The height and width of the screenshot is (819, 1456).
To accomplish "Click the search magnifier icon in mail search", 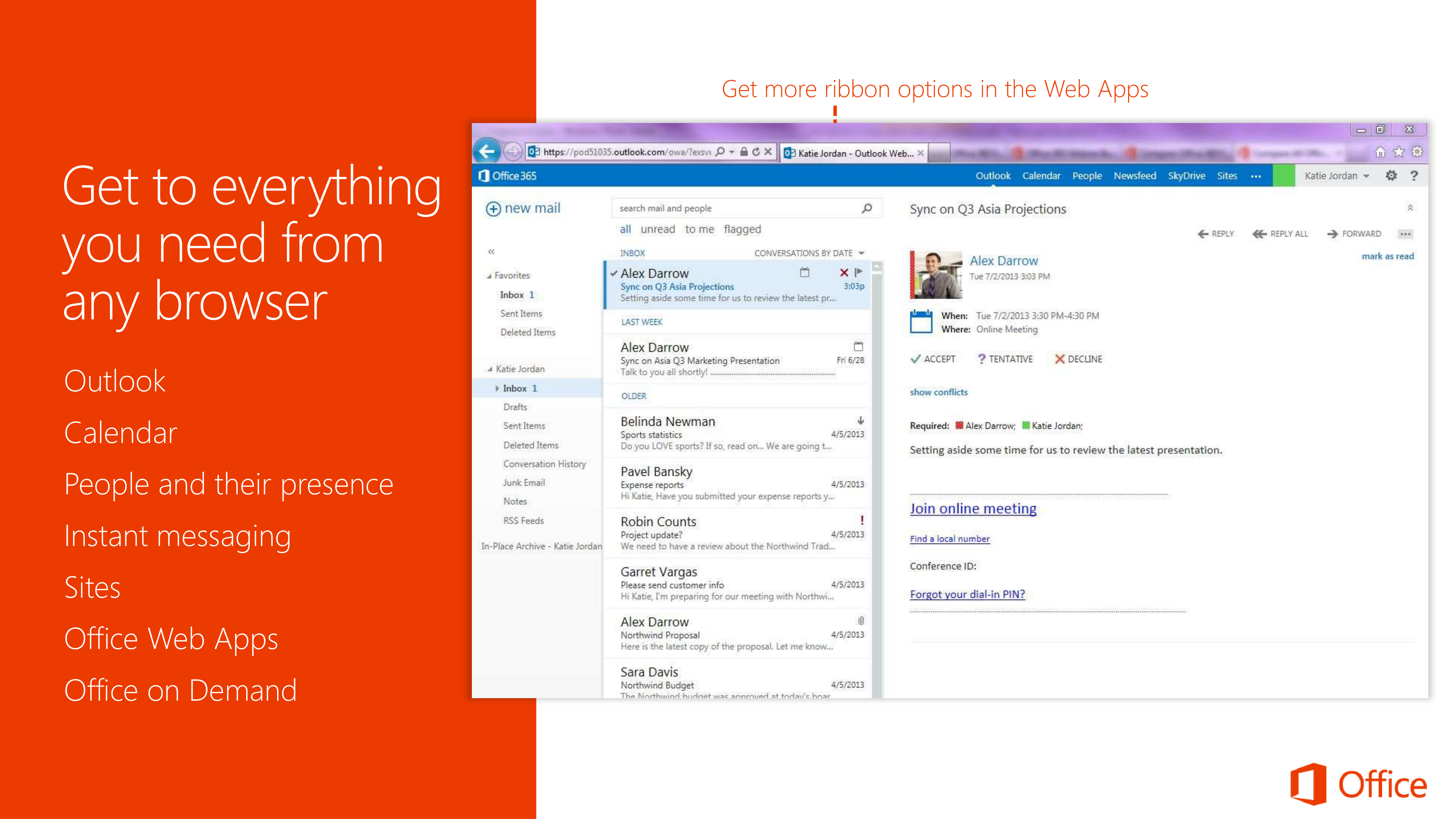I will point(867,208).
